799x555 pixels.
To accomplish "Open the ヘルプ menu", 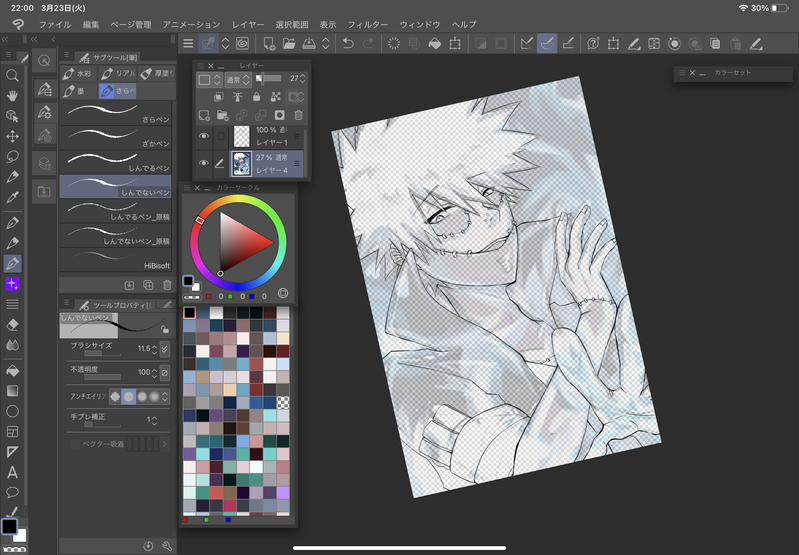I will [x=464, y=24].
